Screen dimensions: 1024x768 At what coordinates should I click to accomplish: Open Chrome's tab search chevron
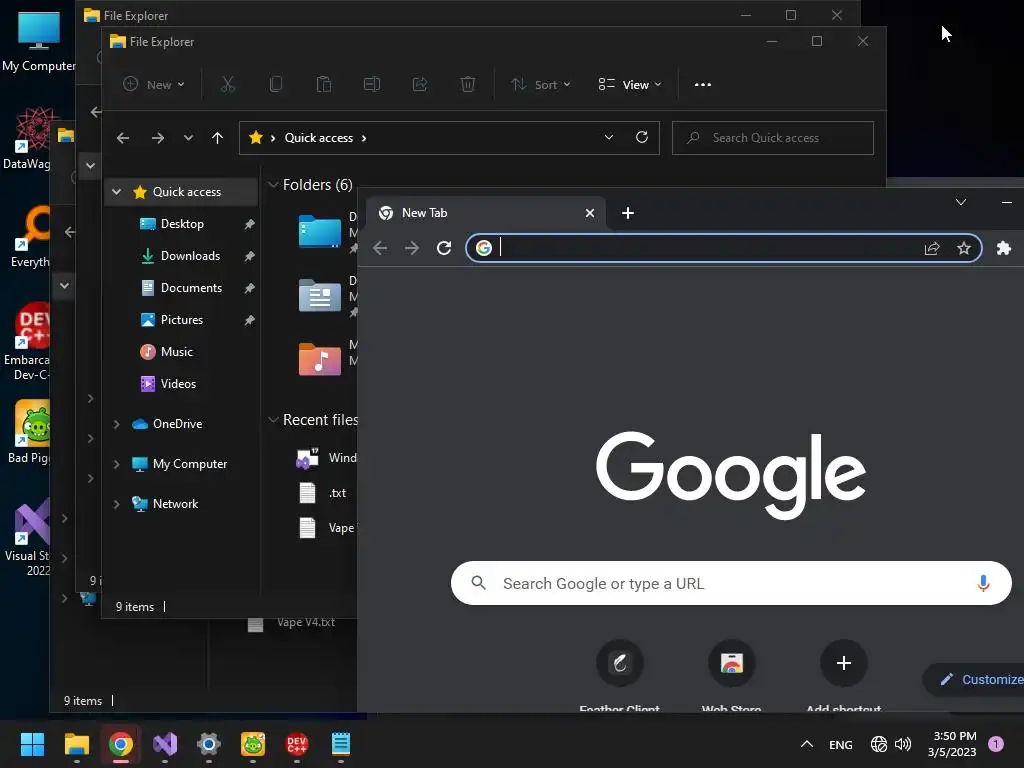pos(961,202)
